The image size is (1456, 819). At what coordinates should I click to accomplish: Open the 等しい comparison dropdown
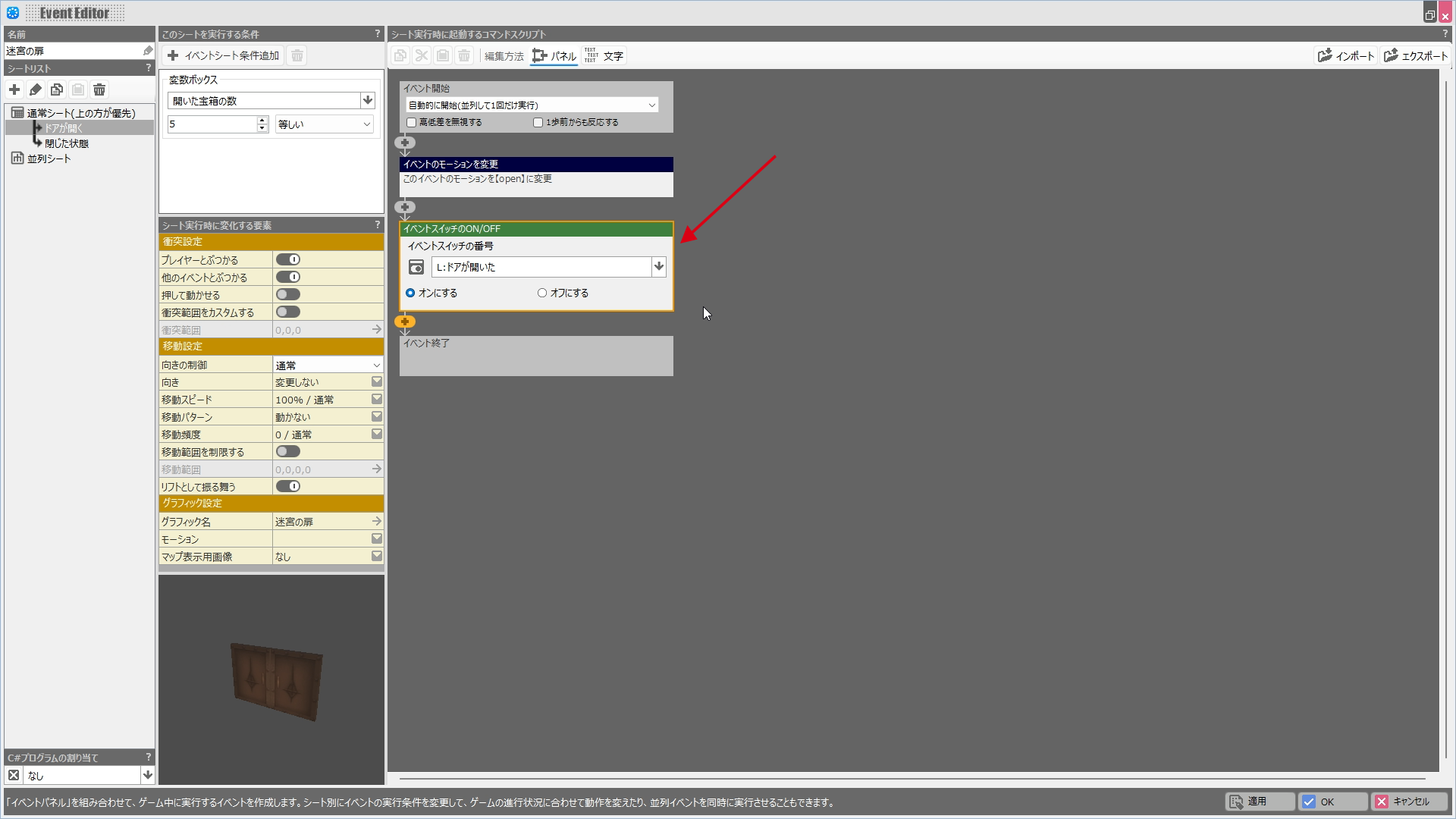click(325, 124)
